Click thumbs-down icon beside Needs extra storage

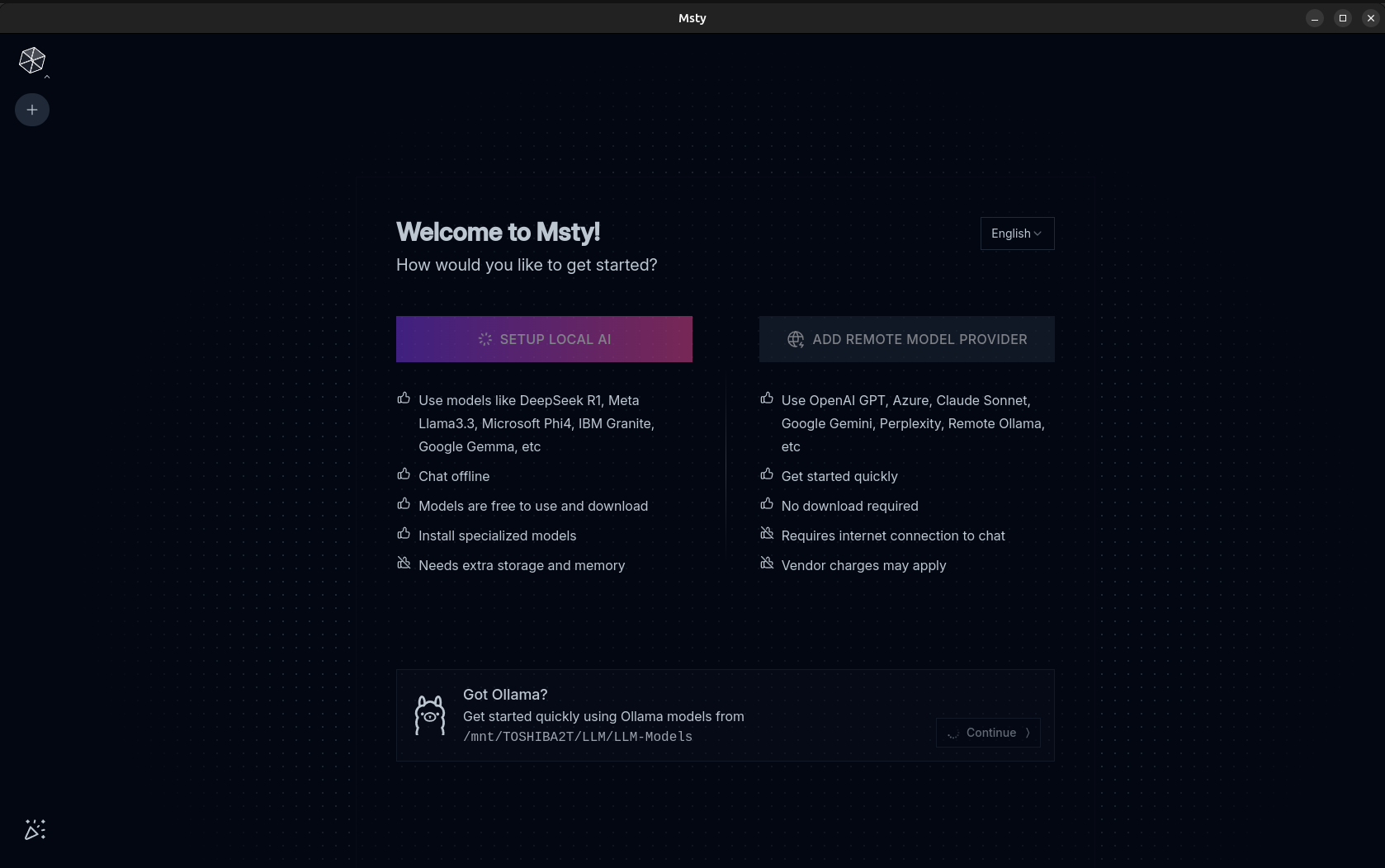click(x=404, y=564)
